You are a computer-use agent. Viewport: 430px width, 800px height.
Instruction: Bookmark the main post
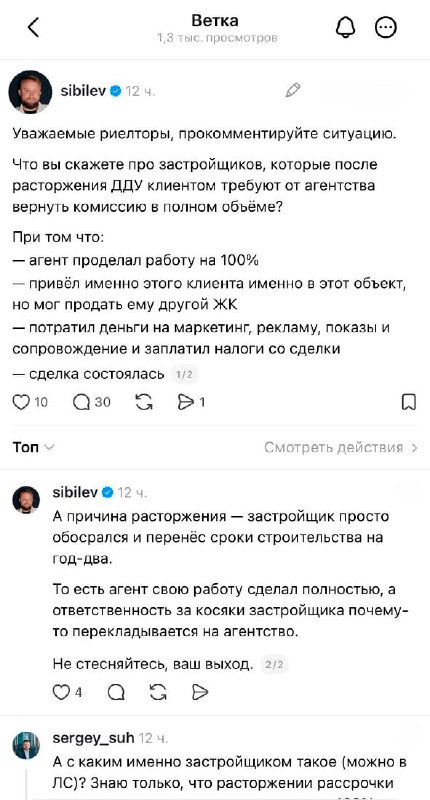pyautogui.click(x=409, y=403)
